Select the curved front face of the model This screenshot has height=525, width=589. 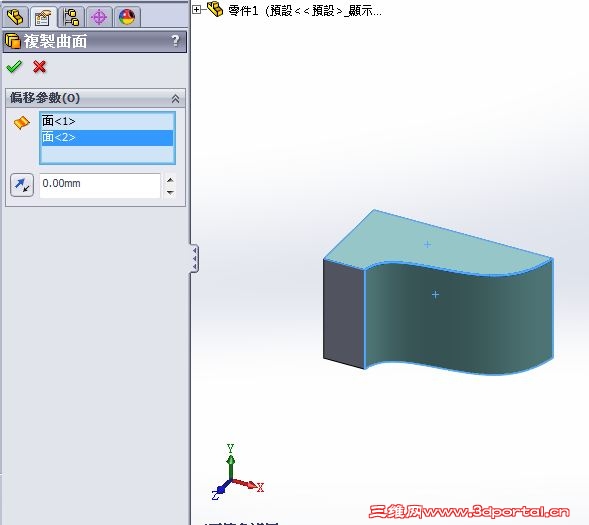click(x=458, y=319)
